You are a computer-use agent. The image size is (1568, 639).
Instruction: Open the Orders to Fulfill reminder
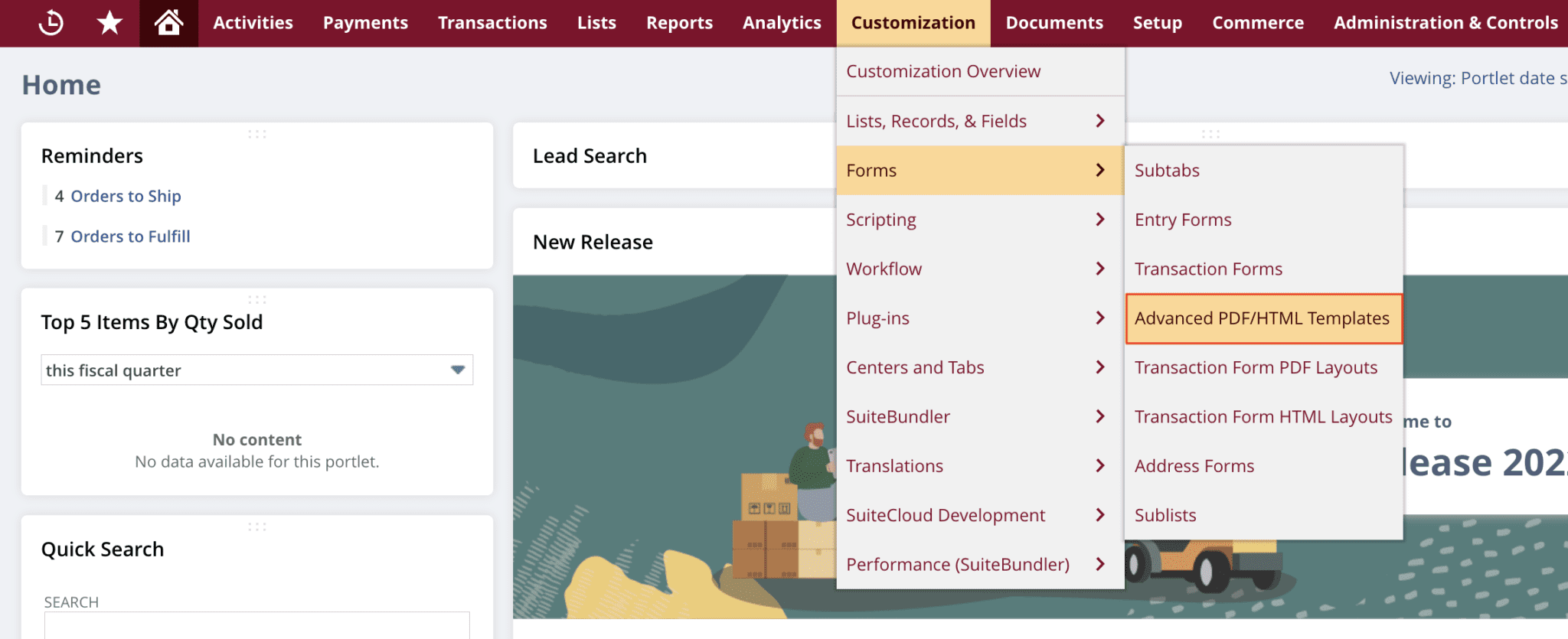[130, 237]
